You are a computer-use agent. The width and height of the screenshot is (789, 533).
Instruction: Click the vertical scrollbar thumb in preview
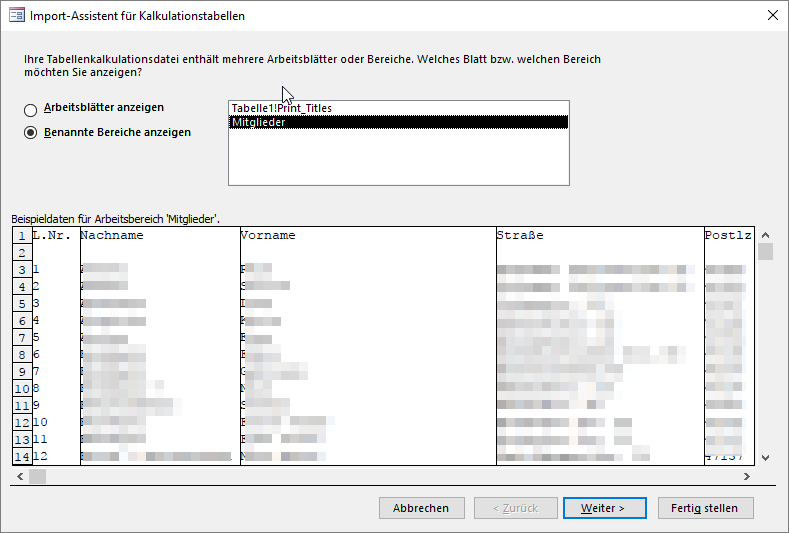coord(765,251)
